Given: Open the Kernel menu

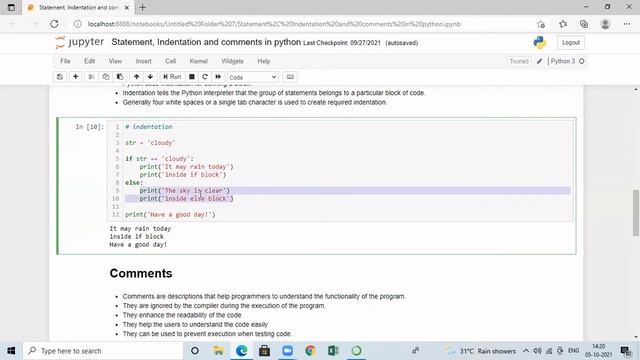Looking at the screenshot, I should pyautogui.click(x=198, y=61).
